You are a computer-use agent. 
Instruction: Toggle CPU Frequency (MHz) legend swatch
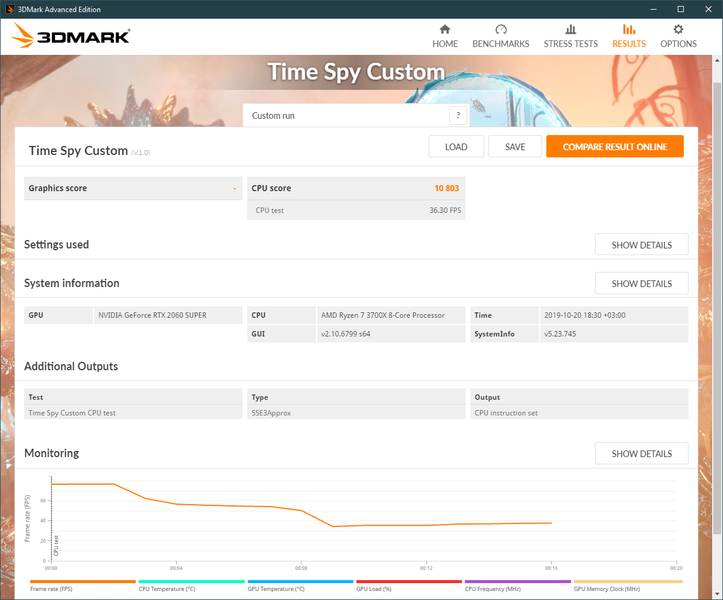[518, 582]
